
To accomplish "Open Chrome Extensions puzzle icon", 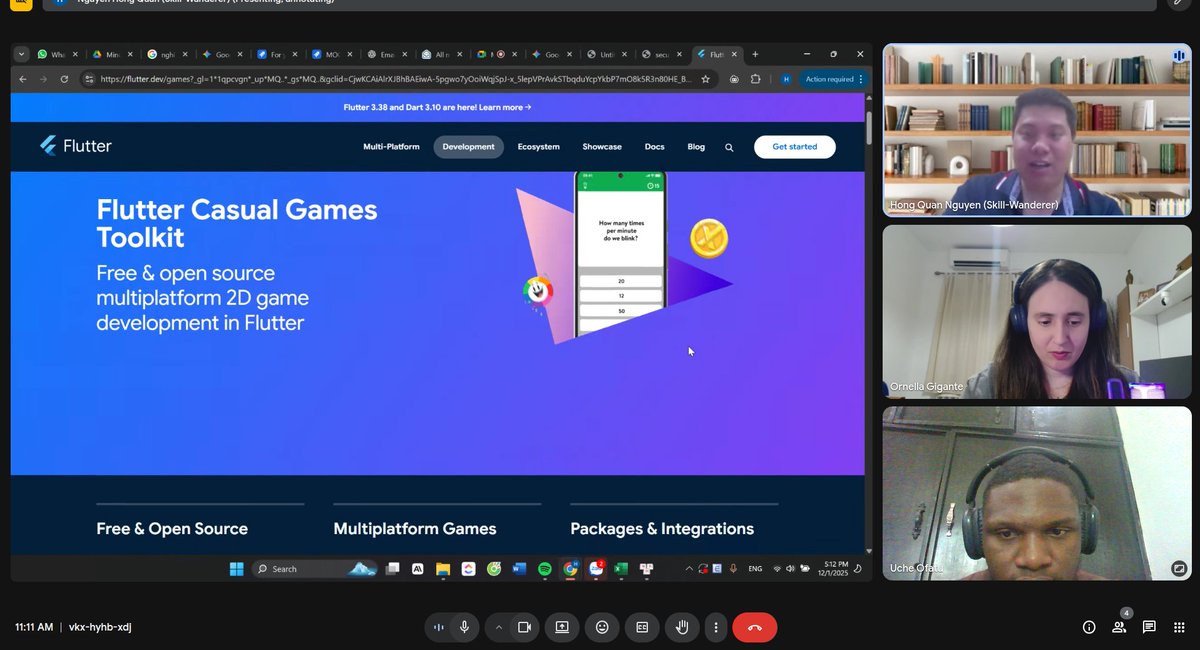I will click(756, 79).
